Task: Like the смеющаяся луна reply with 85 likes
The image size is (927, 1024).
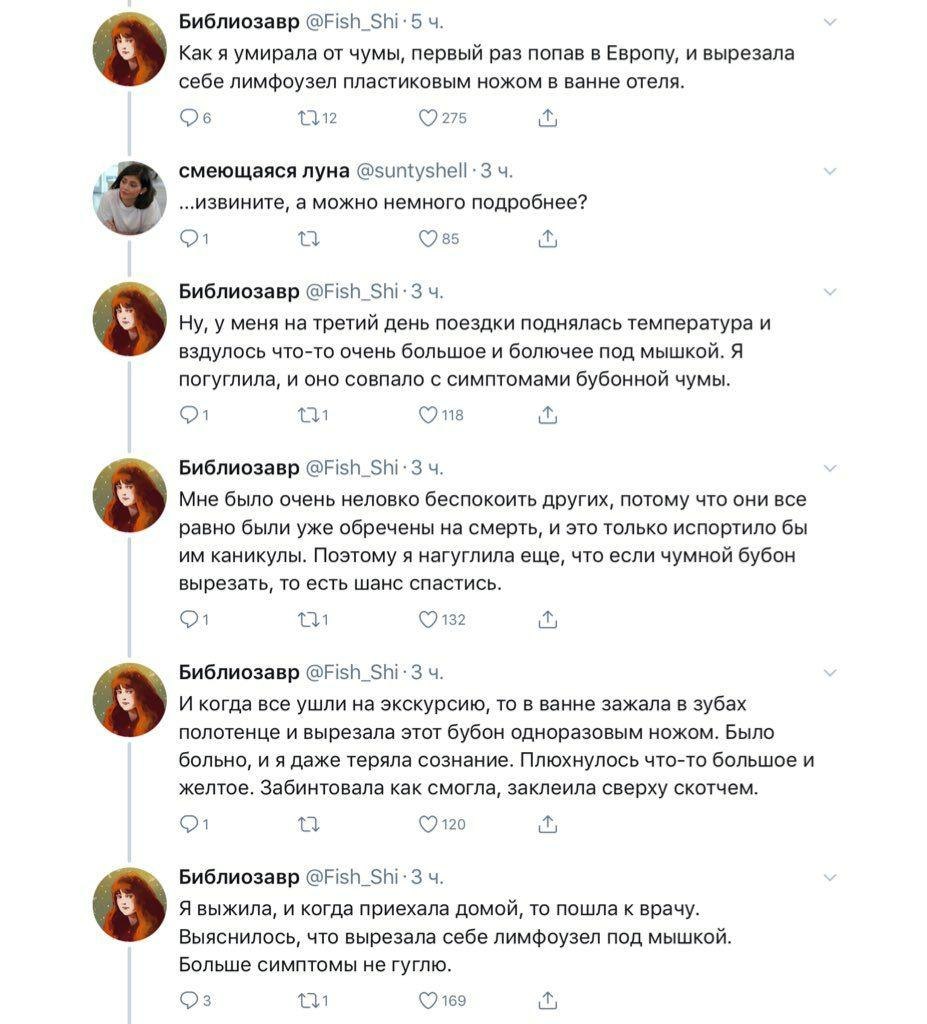Action: (x=428, y=239)
